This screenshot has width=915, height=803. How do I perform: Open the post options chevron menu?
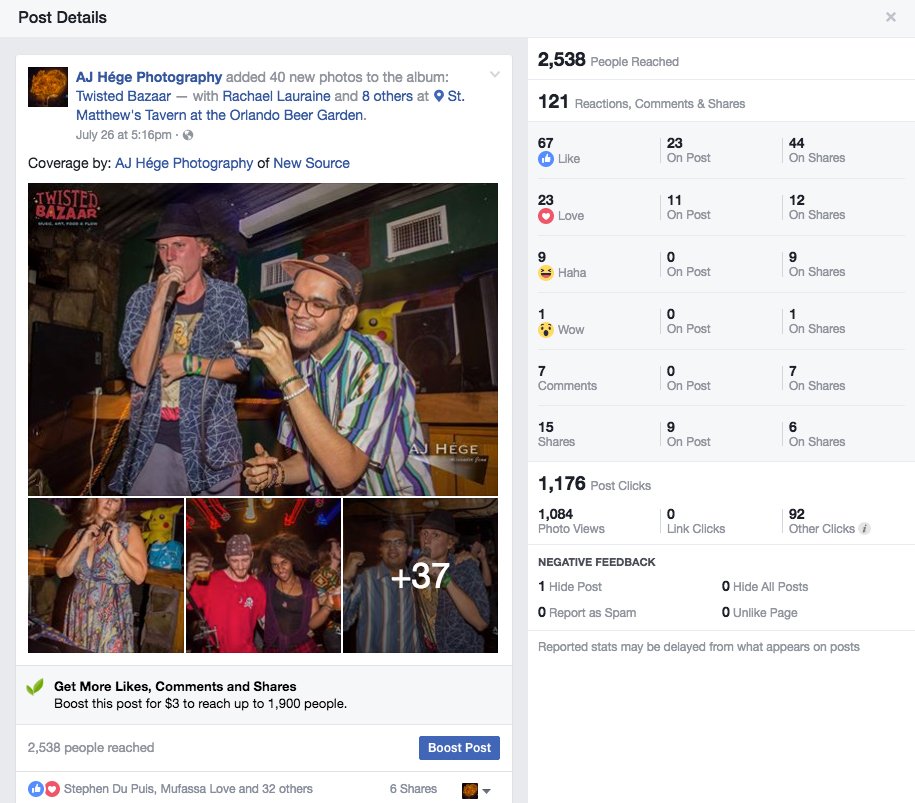click(495, 75)
